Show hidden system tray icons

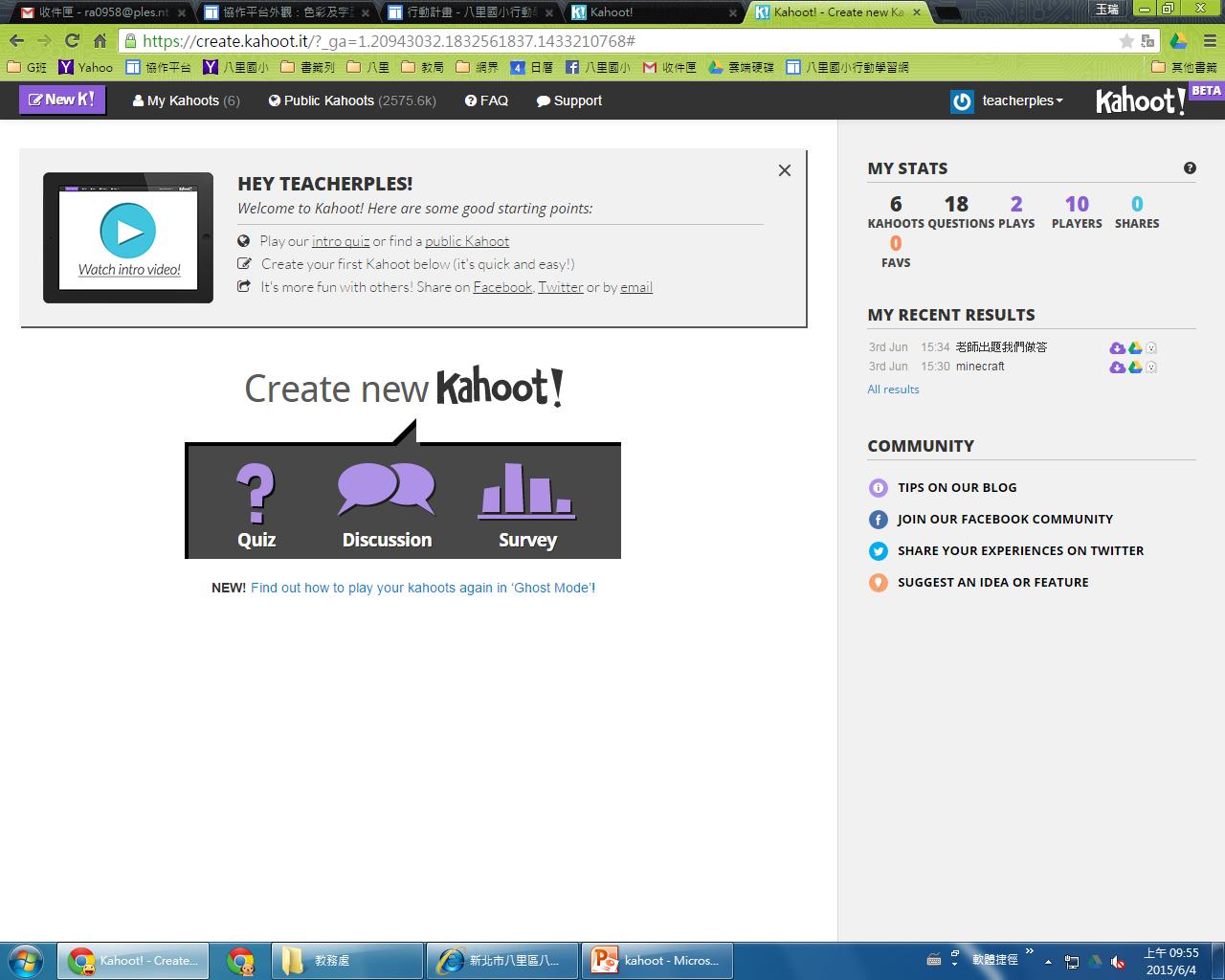coord(1048,961)
